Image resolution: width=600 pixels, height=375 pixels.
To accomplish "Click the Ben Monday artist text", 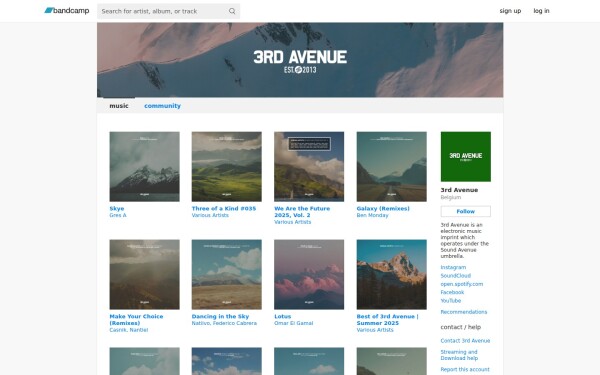I will click(372, 215).
